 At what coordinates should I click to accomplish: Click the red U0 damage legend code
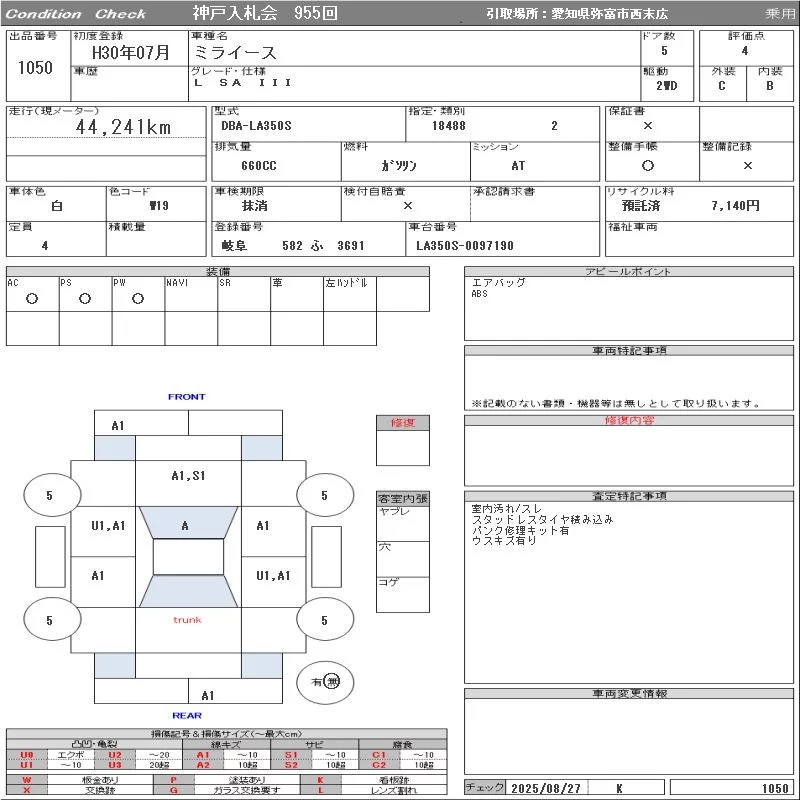point(27,755)
